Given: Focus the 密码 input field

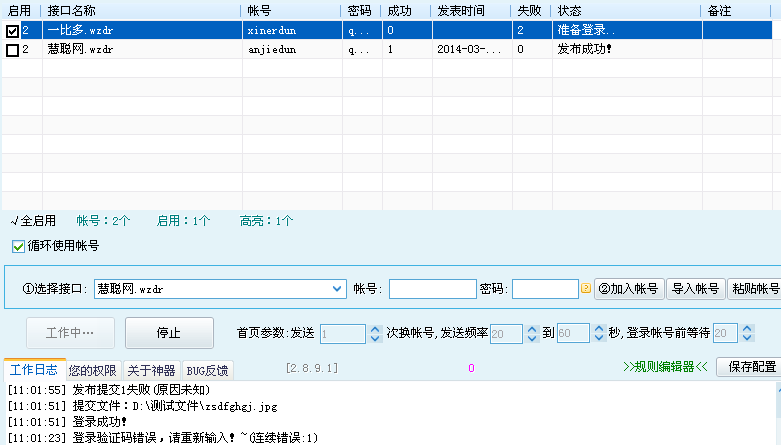Looking at the screenshot, I should [x=545, y=289].
